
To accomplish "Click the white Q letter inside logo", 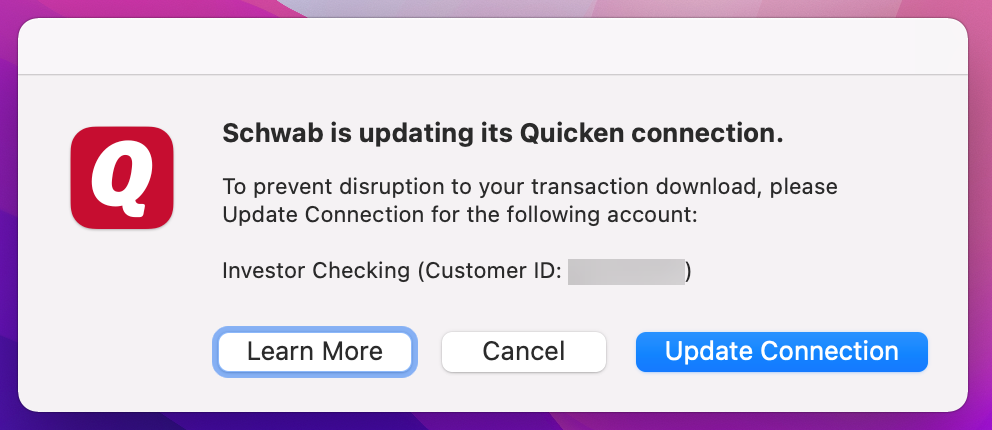I will 121,178.
